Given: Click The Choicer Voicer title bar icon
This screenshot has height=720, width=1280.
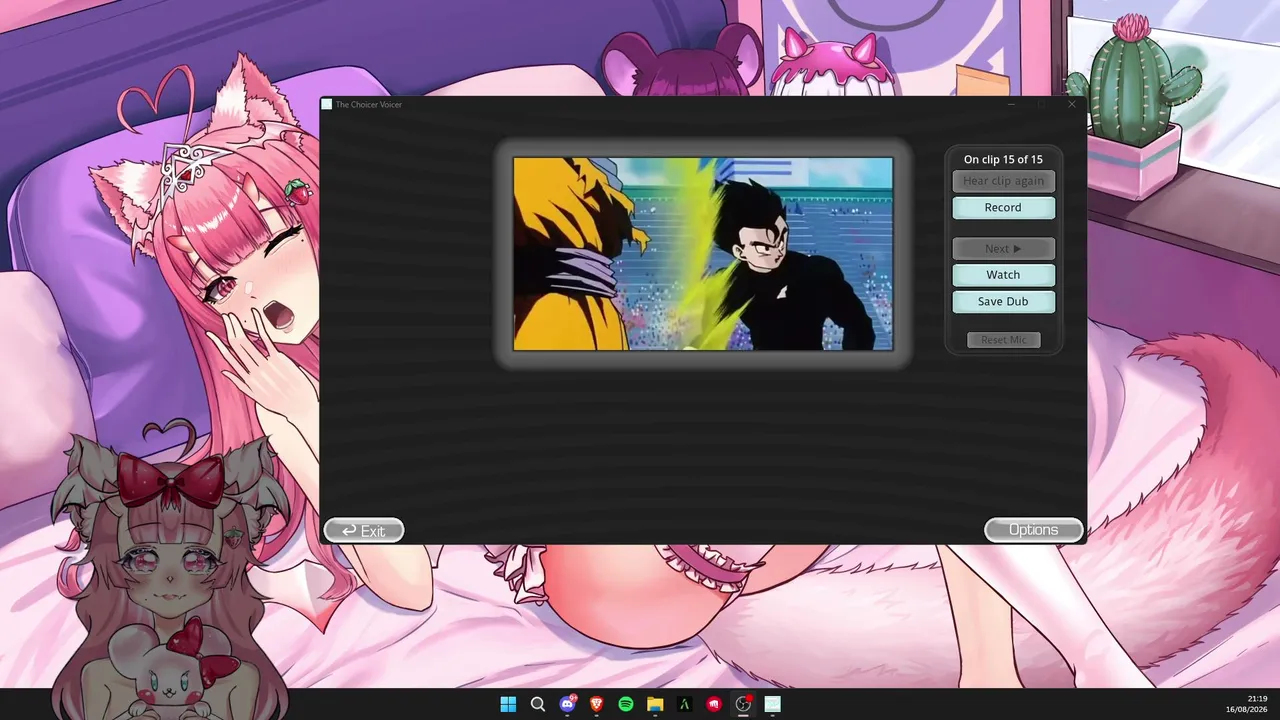Looking at the screenshot, I should coord(327,104).
